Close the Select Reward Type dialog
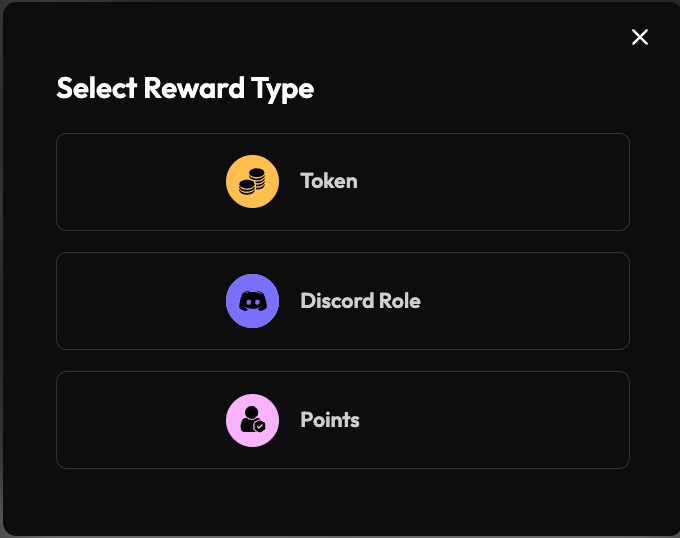 click(x=640, y=37)
